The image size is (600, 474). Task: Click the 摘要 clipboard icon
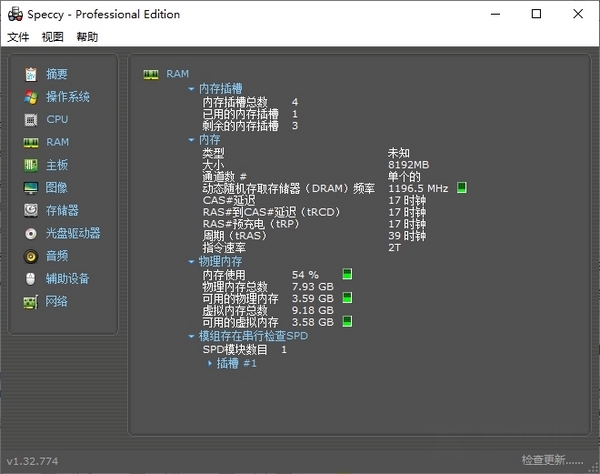click(31, 74)
